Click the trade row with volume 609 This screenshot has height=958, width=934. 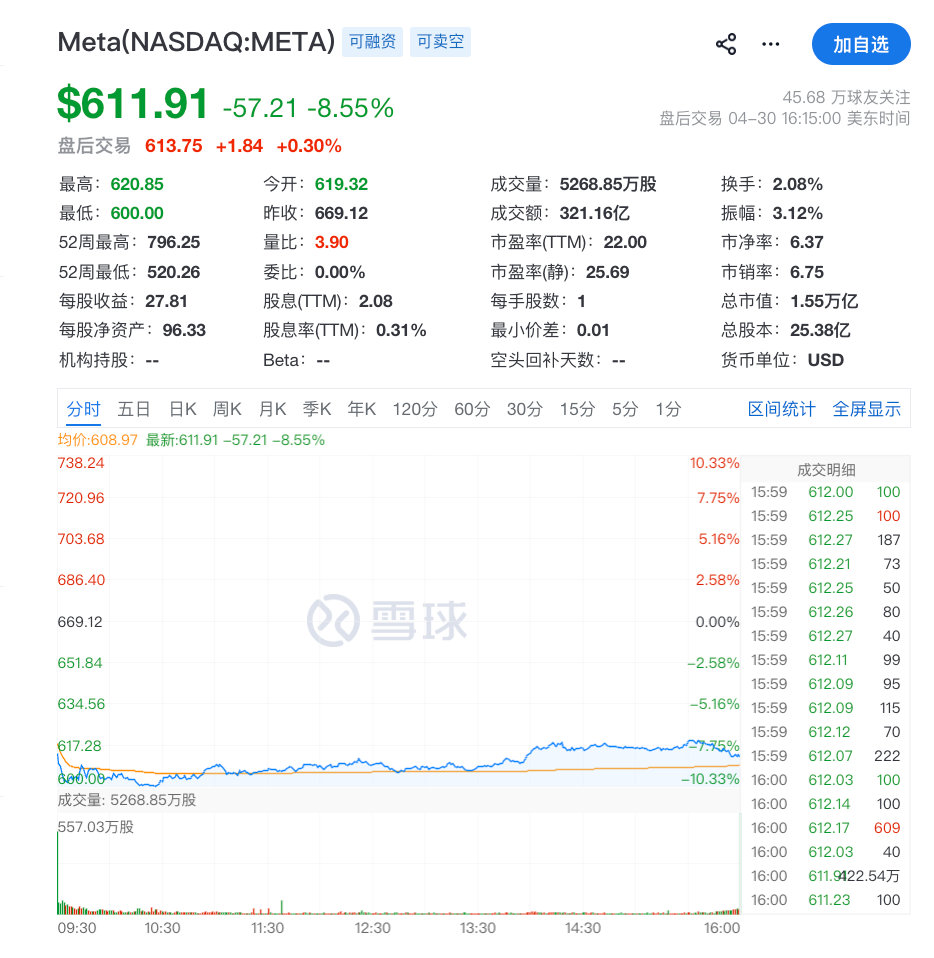click(826, 828)
